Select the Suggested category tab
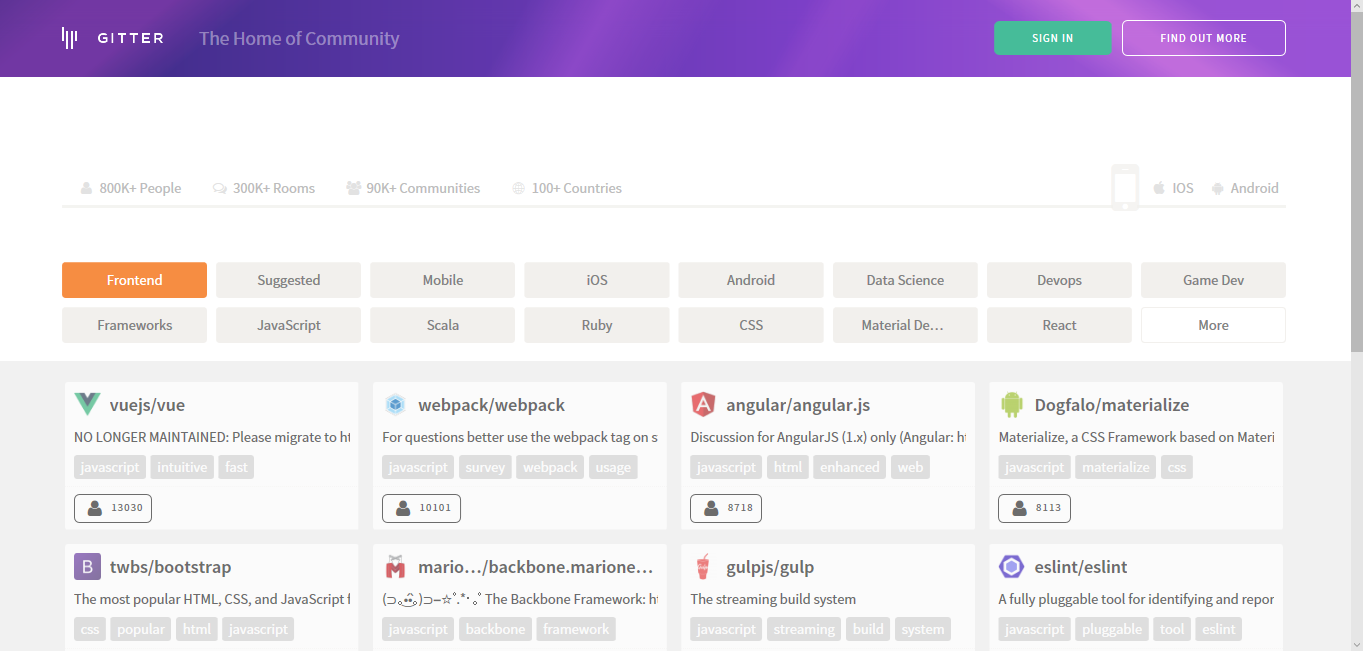The height and width of the screenshot is (651, 1363). click(288, 280)
